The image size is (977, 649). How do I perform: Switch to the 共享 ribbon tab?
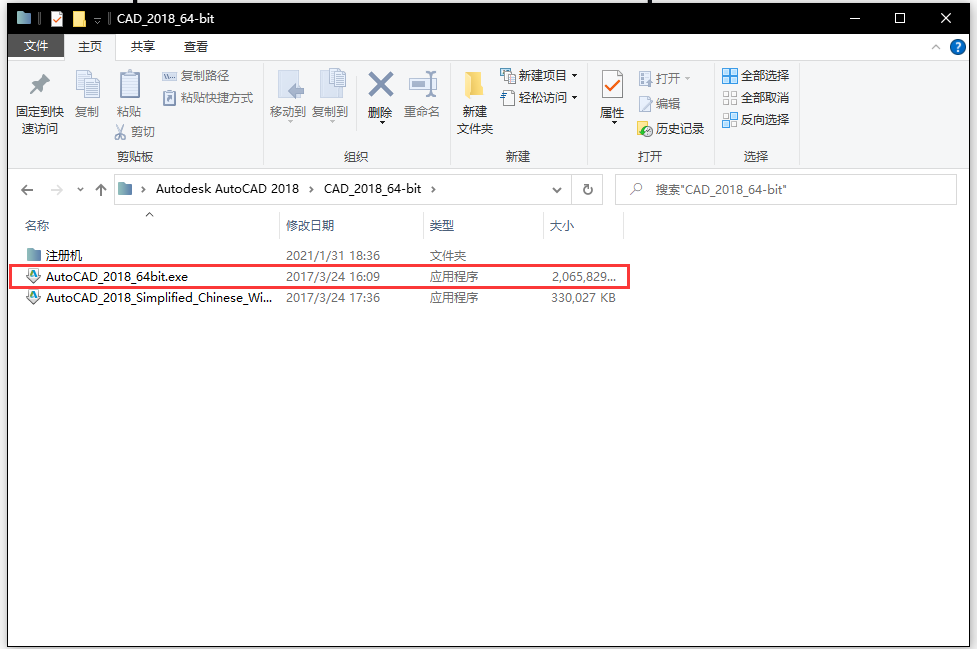(143, 46)
